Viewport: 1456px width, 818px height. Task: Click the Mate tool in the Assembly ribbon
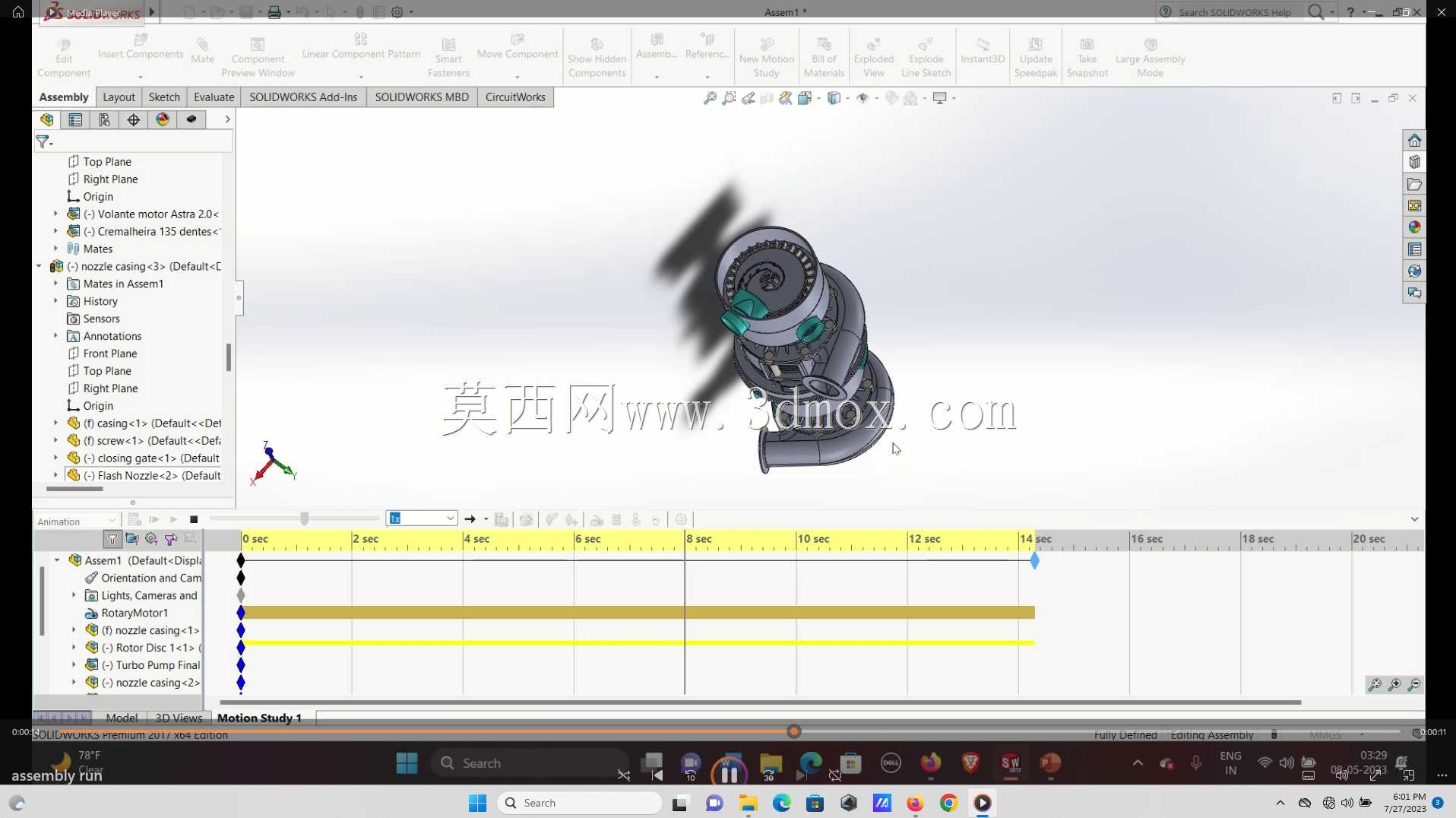[x=202, y=51]
